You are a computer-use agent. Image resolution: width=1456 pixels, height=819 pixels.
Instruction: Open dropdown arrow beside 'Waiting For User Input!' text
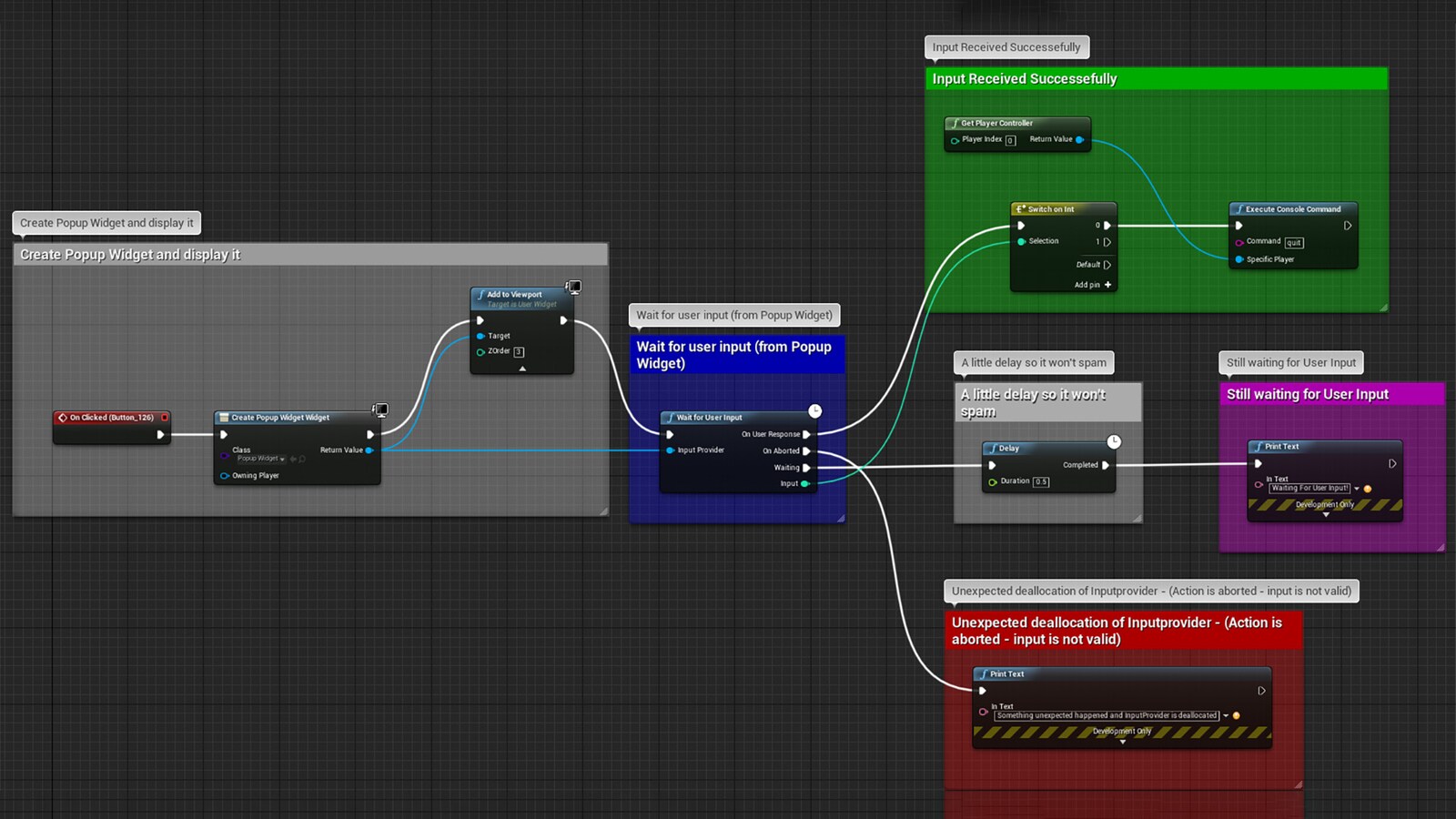tap(1357, 489)
